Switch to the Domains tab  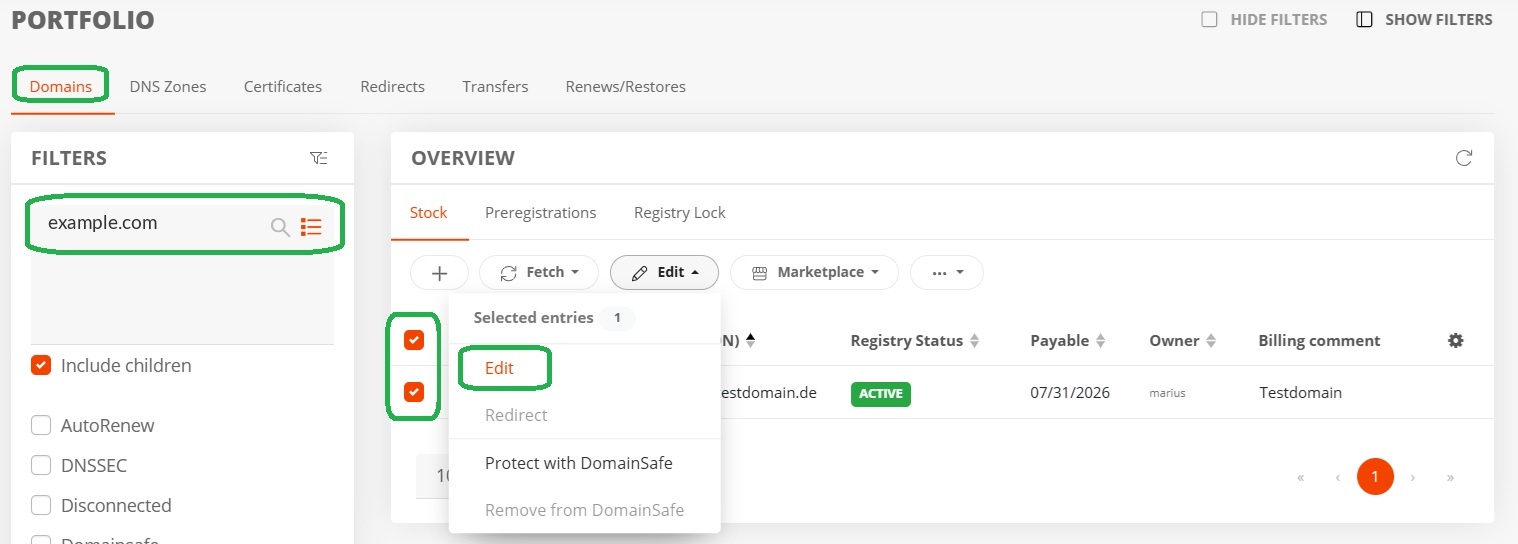click(61, 86)
